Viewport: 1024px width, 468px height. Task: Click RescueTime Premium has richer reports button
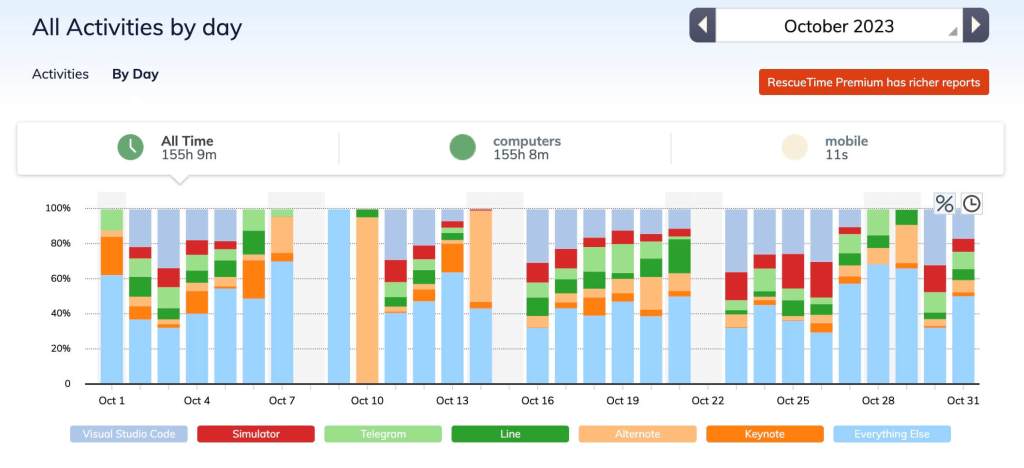tap(874, 82)
